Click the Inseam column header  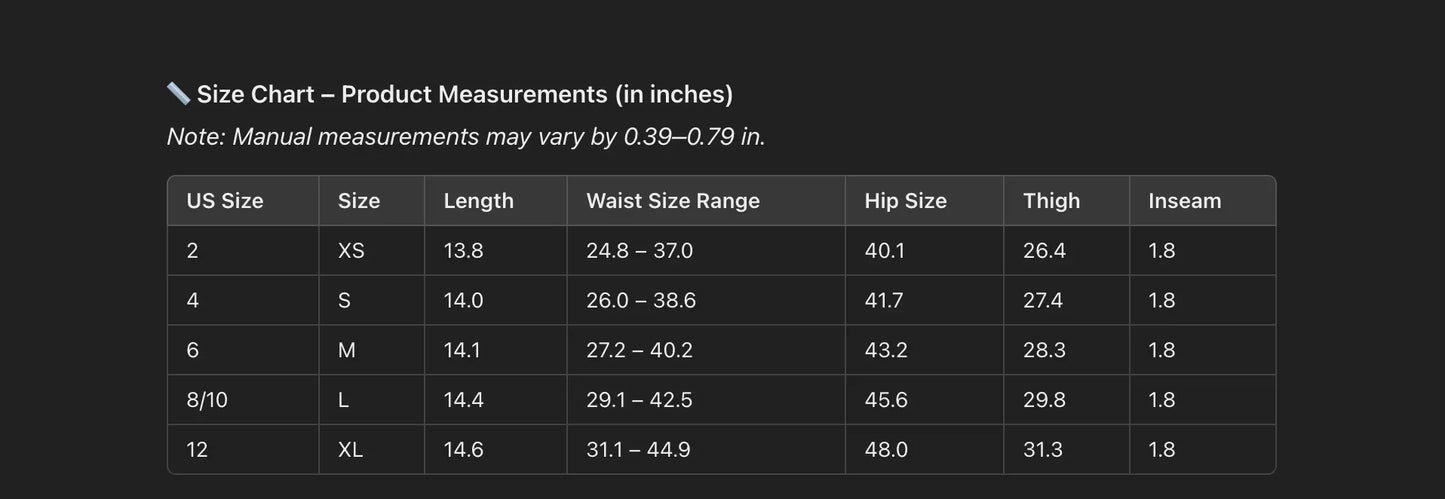click(x=1184, y=201)
